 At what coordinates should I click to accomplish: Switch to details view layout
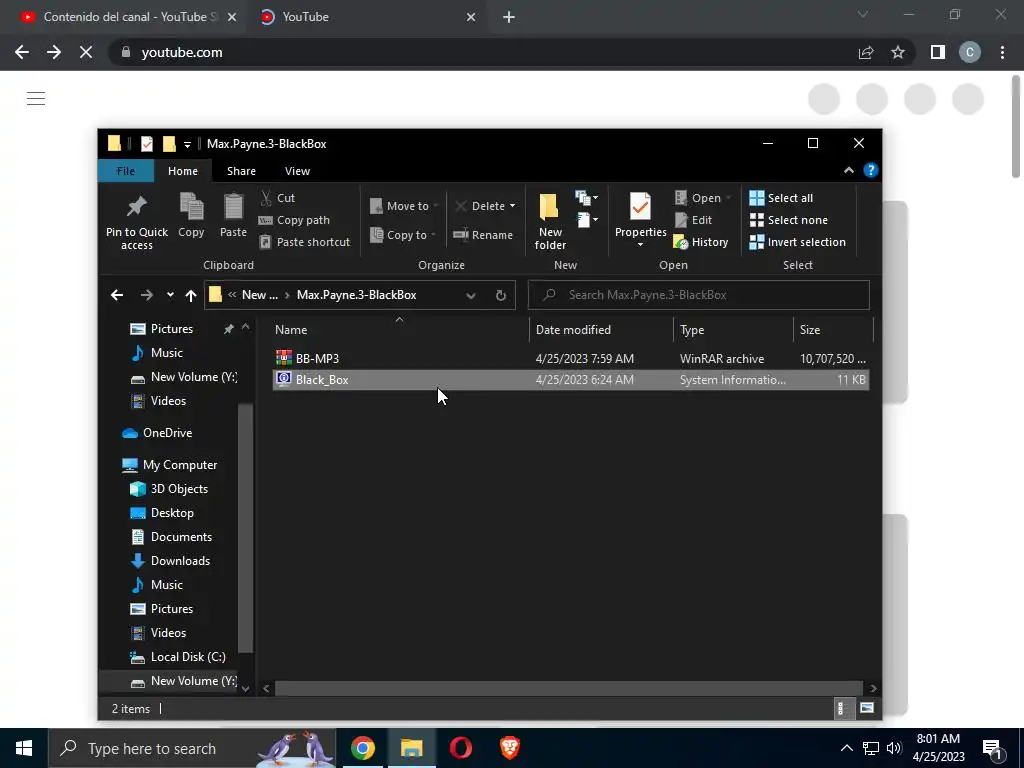(x=842, y=709)
